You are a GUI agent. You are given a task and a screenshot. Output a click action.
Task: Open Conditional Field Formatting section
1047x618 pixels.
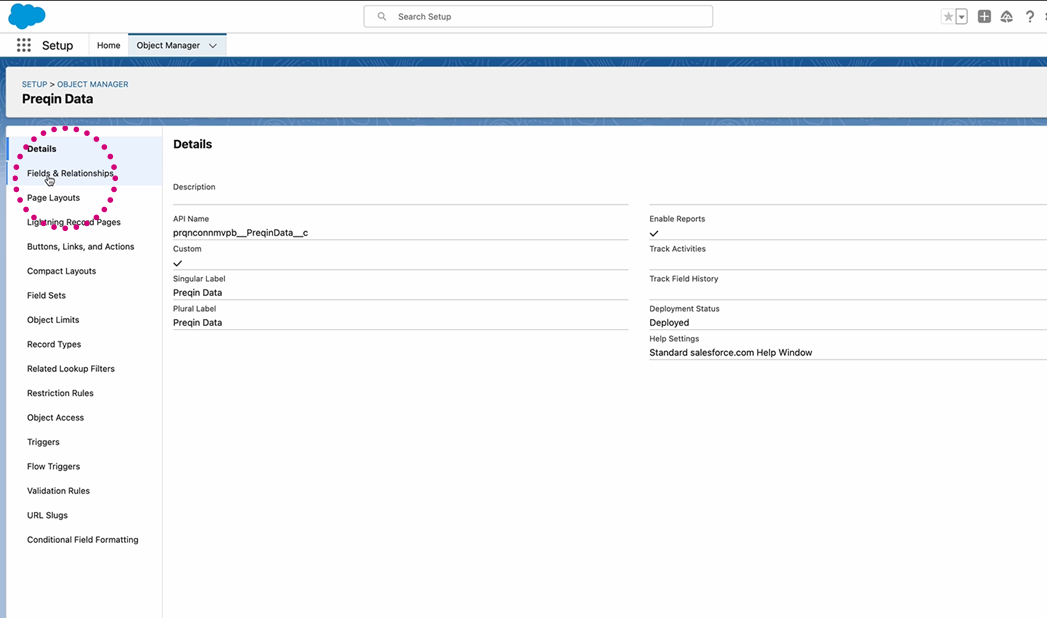click(x=85, y=540)
